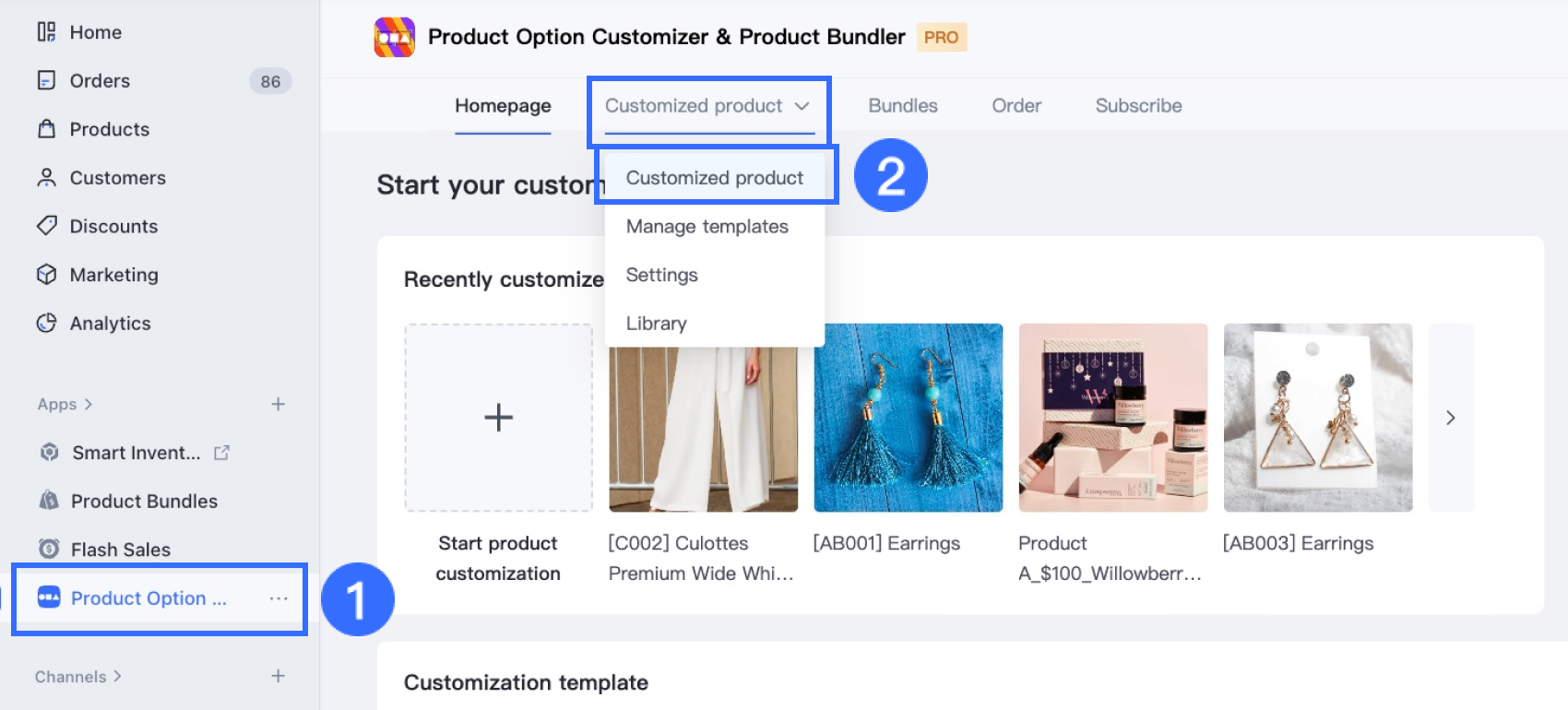
Task: Click the Customers person icon
Action: (x=46, y=178)
